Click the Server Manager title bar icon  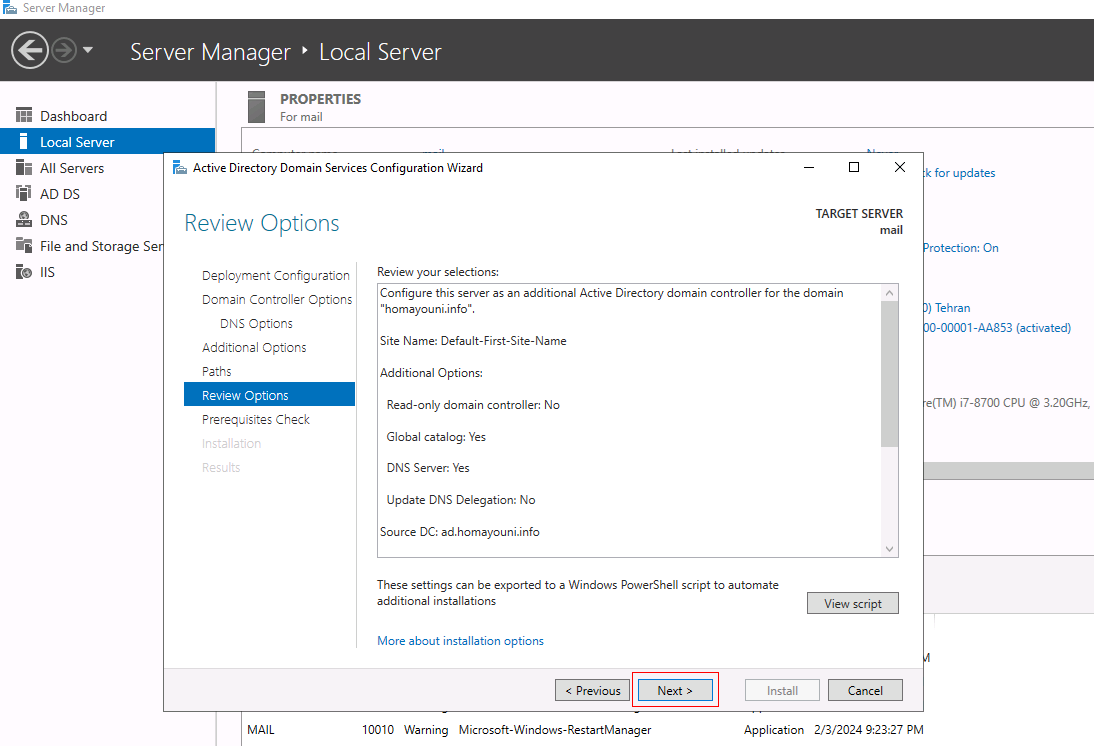click(x=10, y=8)
